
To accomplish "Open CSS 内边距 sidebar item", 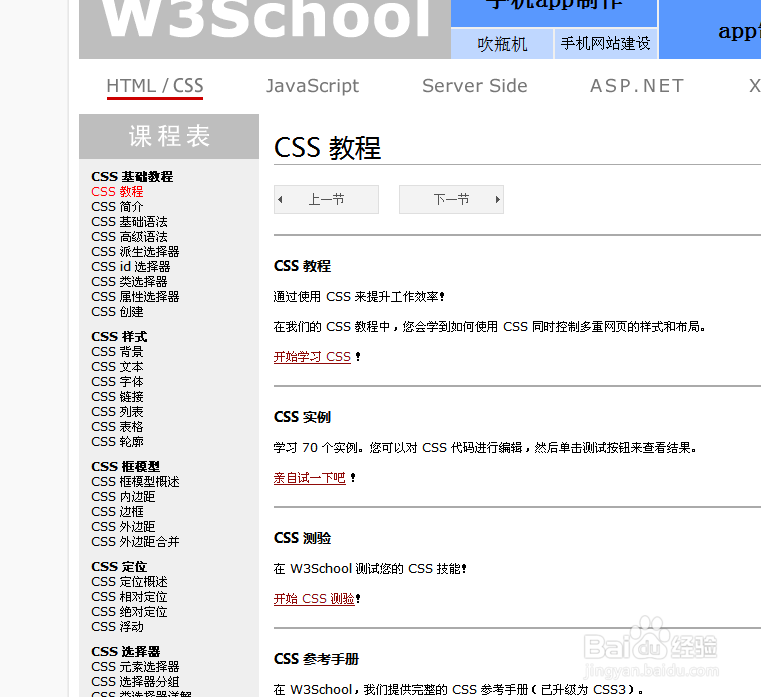I will [x=123, y=497].
